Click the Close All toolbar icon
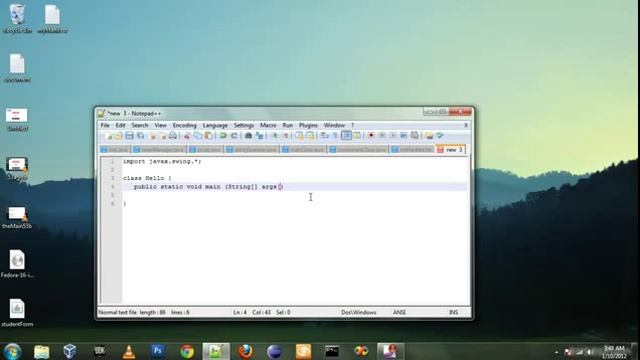 162,136
